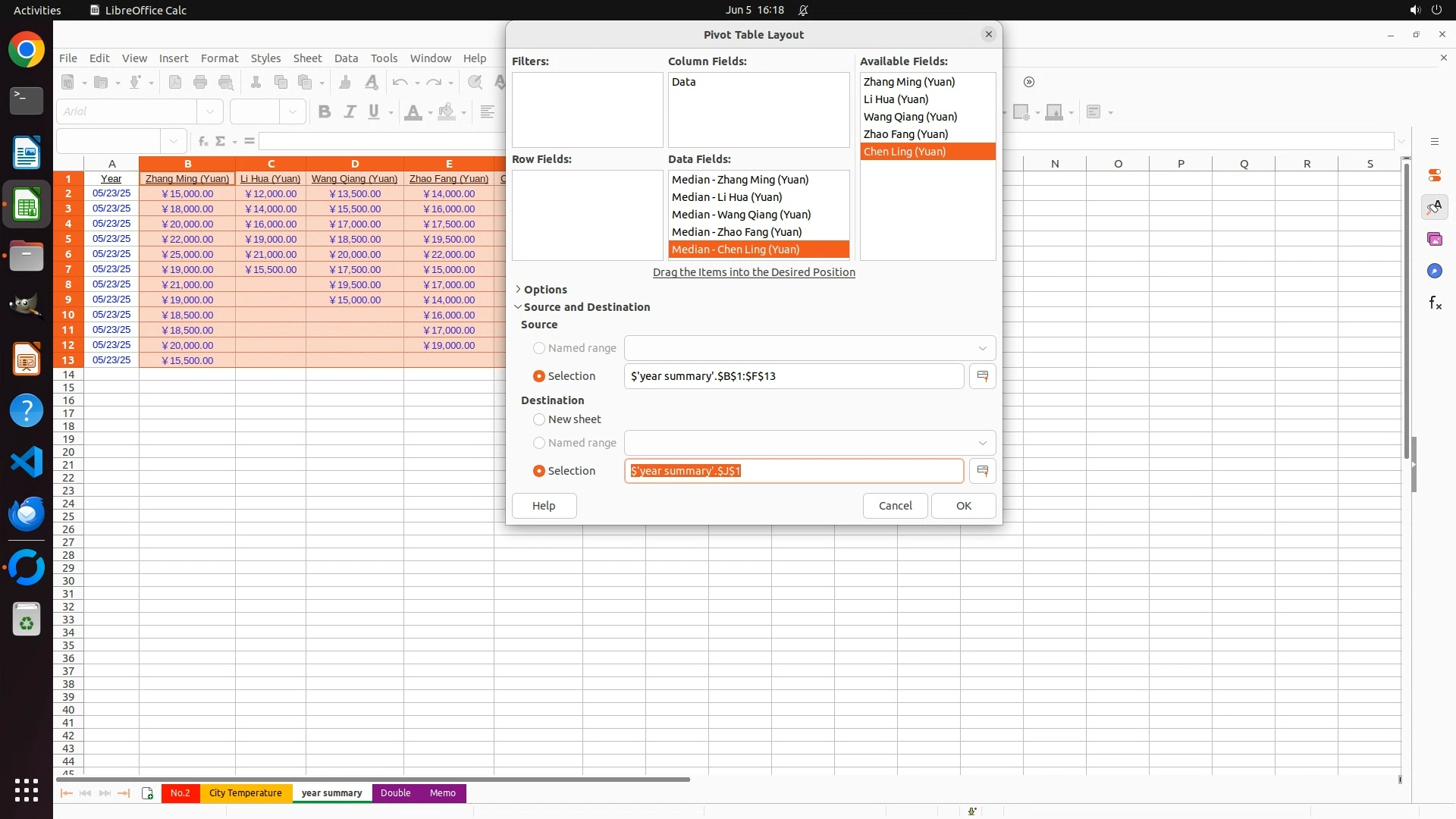Select the New sheet destination radio button
This screenshot has width=1456, height=819.
(539, 419)
